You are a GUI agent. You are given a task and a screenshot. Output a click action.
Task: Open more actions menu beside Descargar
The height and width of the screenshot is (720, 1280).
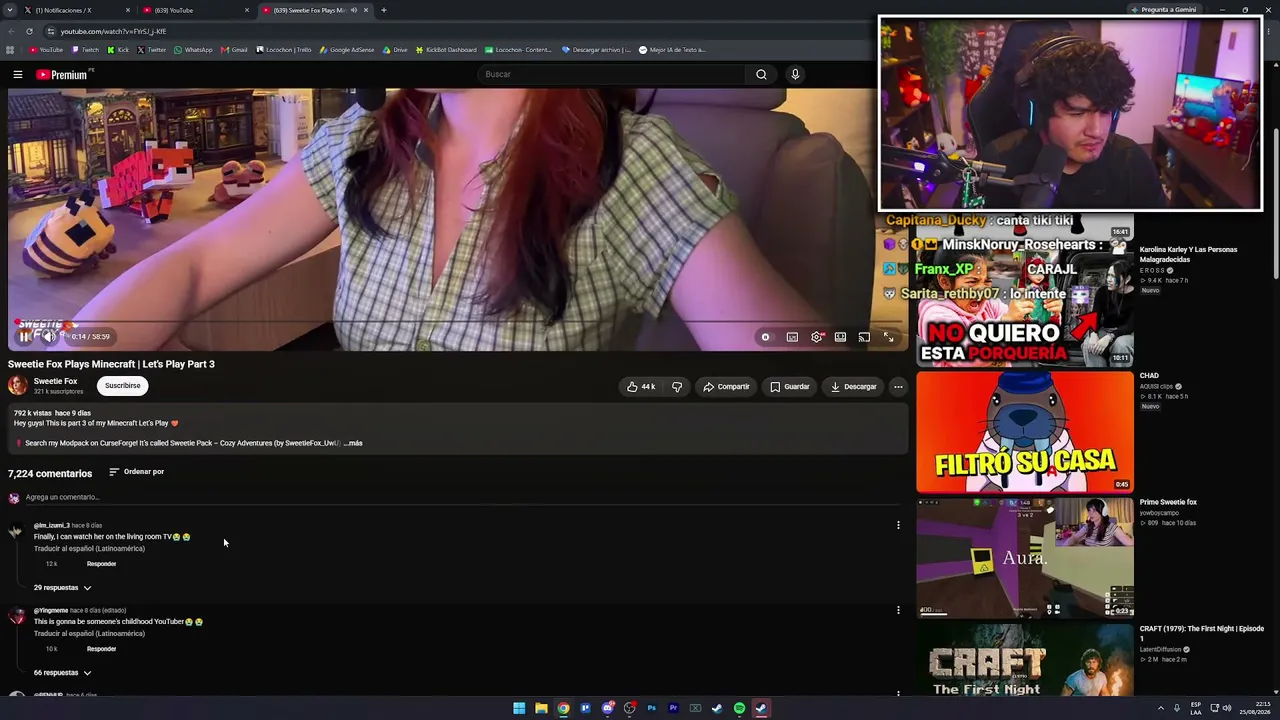(x=898, y=387)
